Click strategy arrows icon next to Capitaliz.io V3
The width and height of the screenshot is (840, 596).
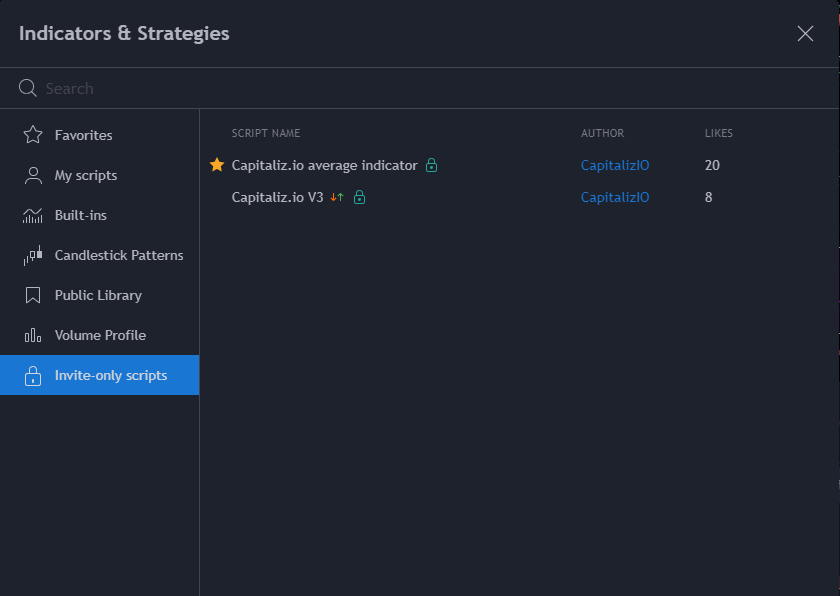coord(337,197)
